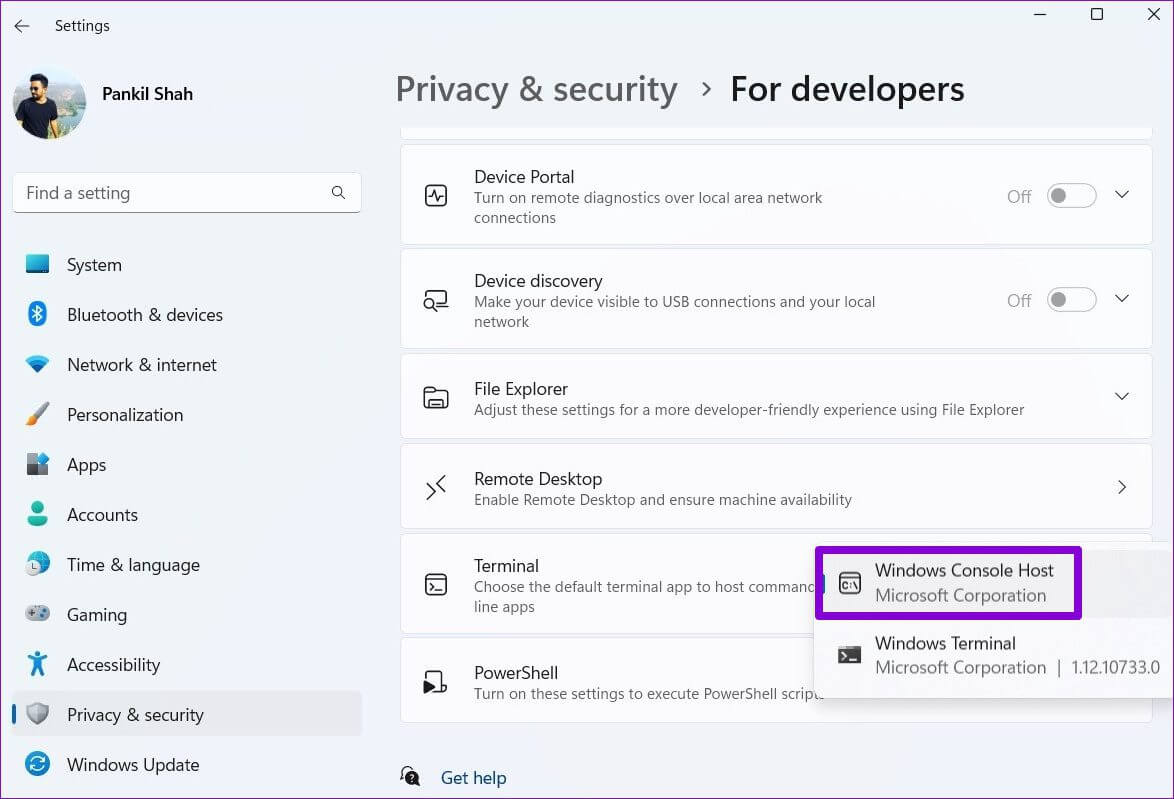The width and height of the screenshot is (1174, 799).
Task: Enable the Device discovery switch
Action: coord(1071,300)
